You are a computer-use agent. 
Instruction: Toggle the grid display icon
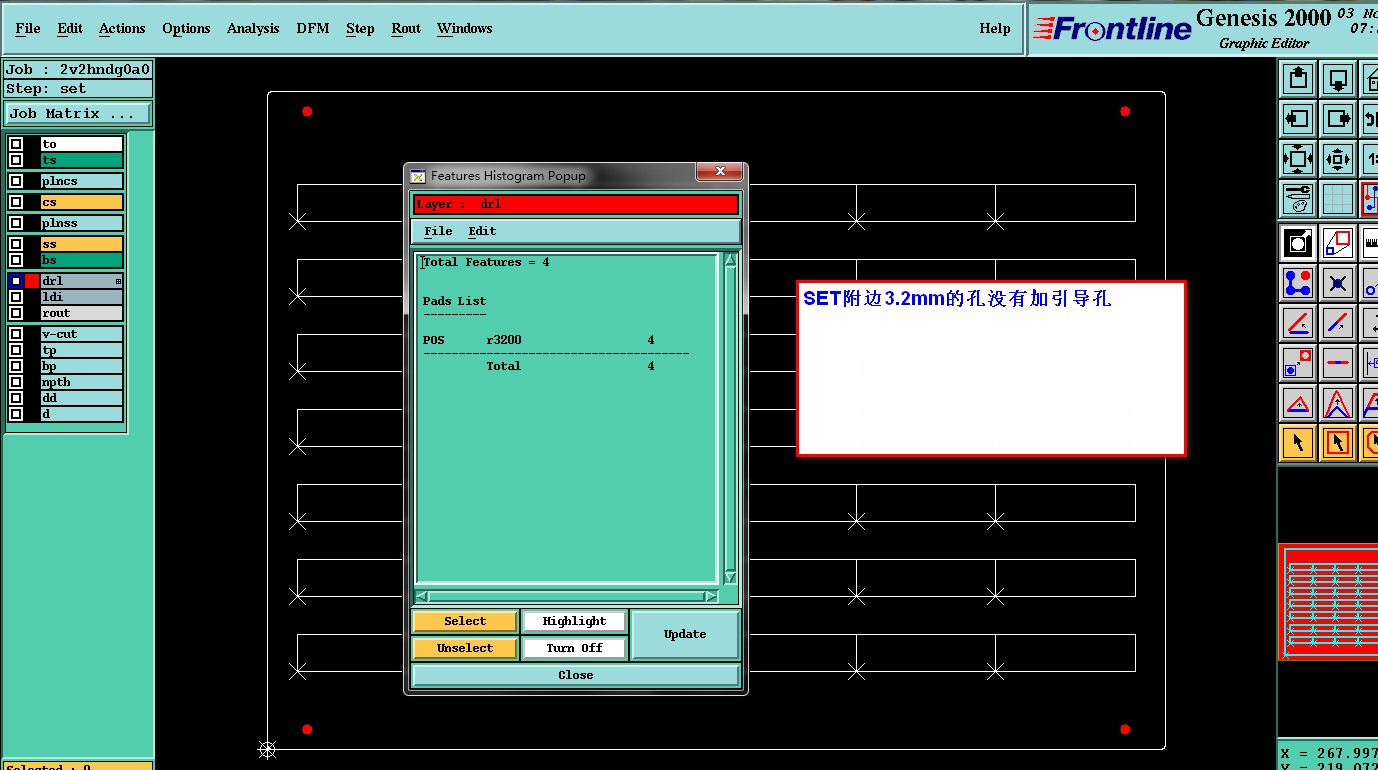coord(1338,199)
